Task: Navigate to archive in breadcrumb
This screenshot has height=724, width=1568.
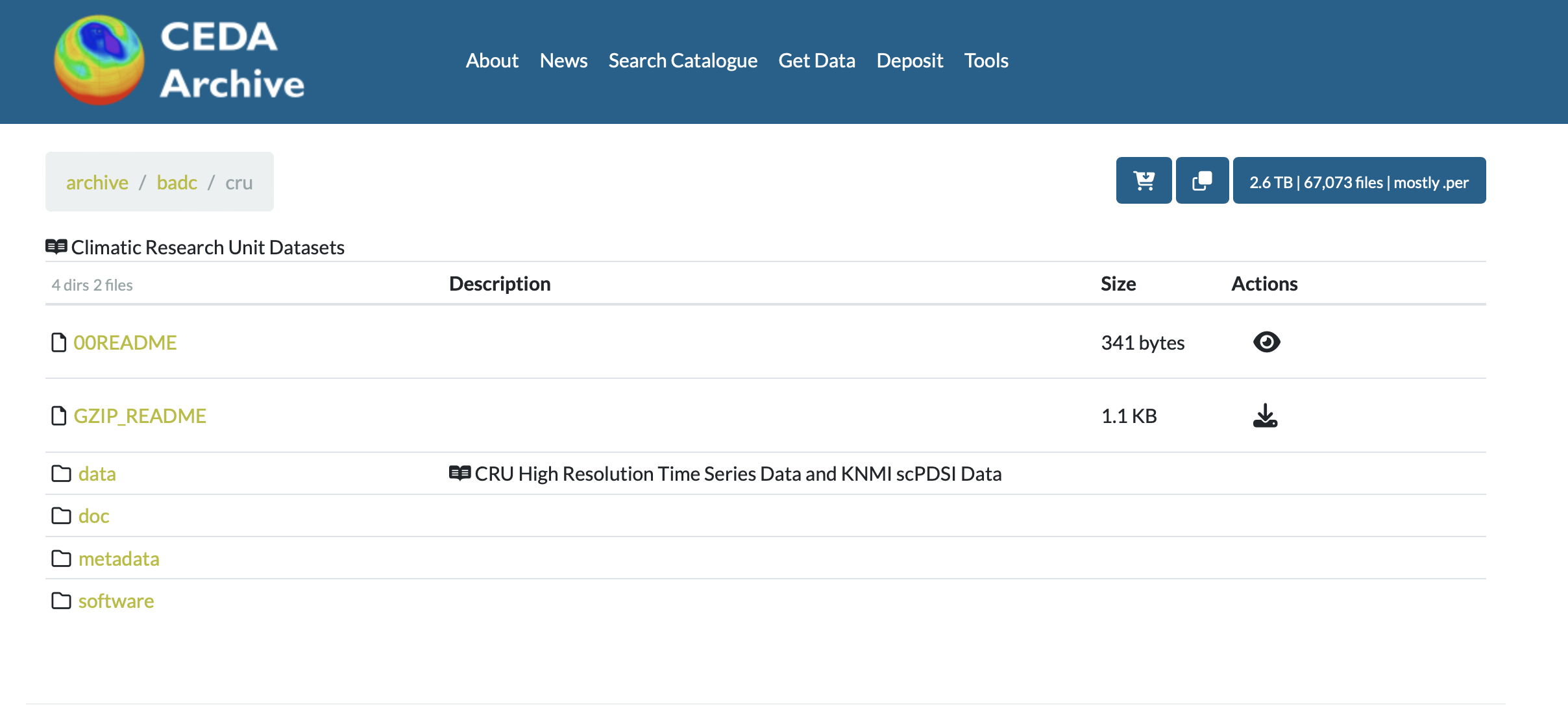Action: click(97, 183)
